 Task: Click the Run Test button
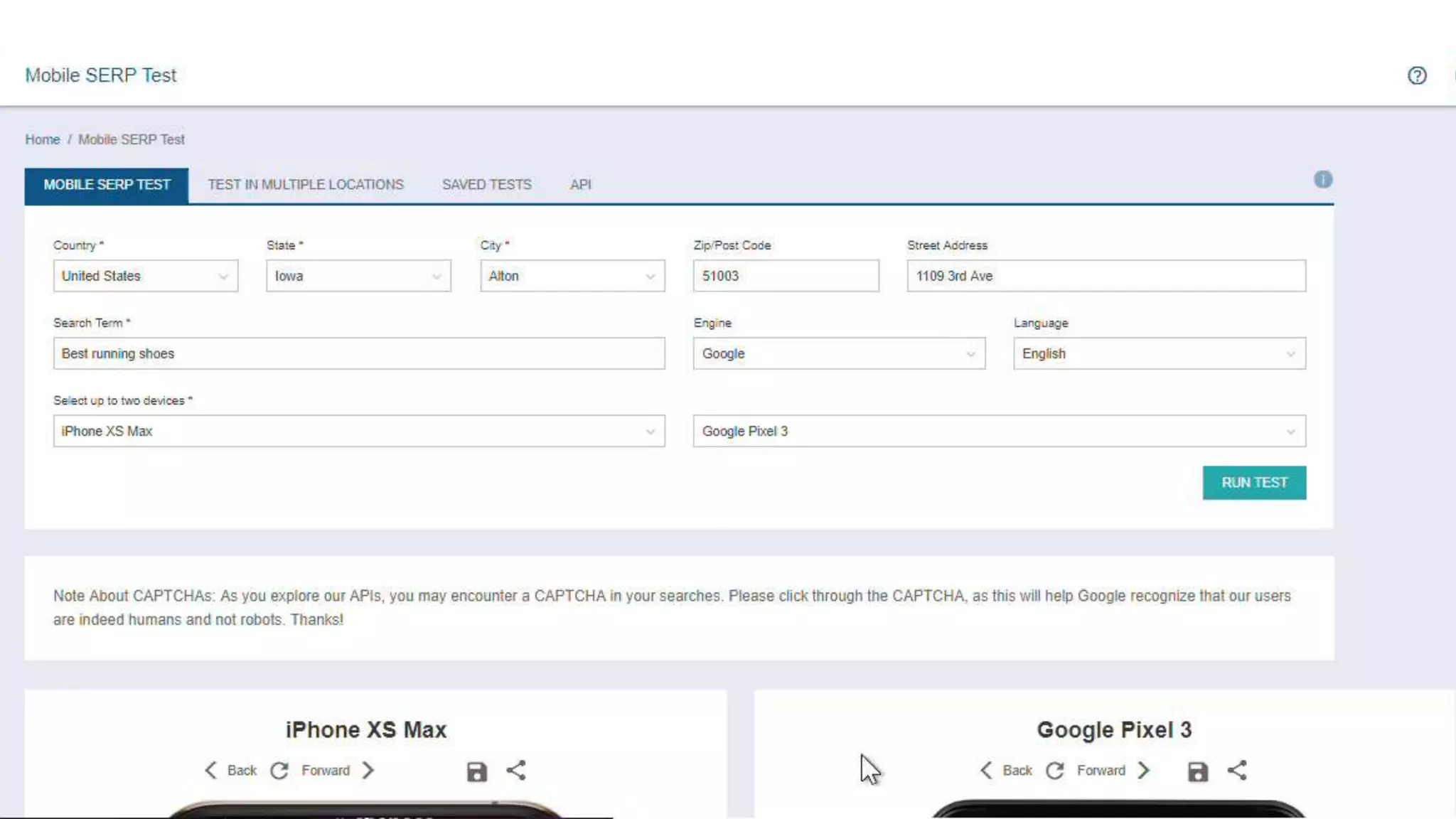point(1254,483)
